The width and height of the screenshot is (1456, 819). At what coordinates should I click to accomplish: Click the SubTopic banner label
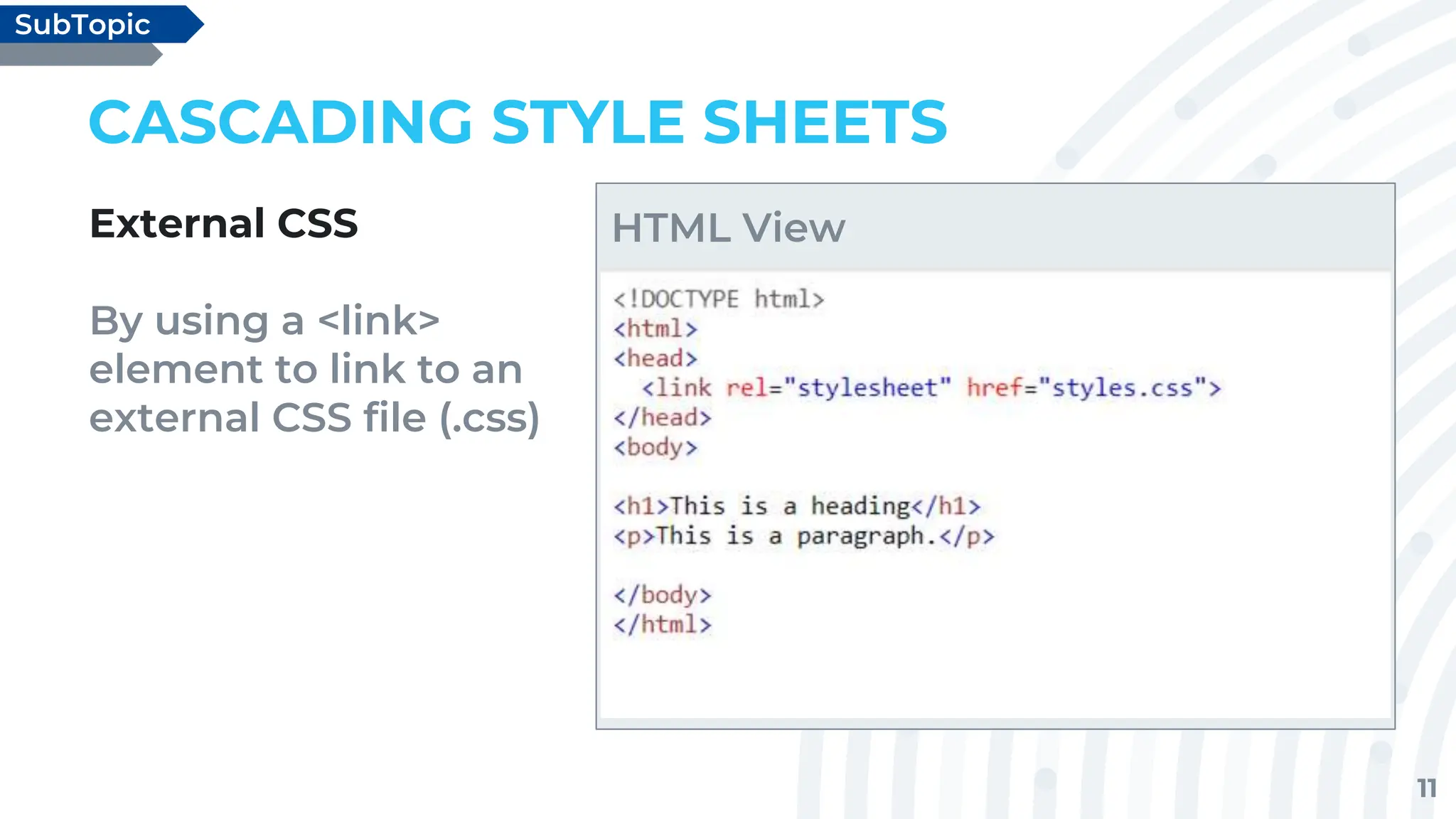[x=82, y=25]
